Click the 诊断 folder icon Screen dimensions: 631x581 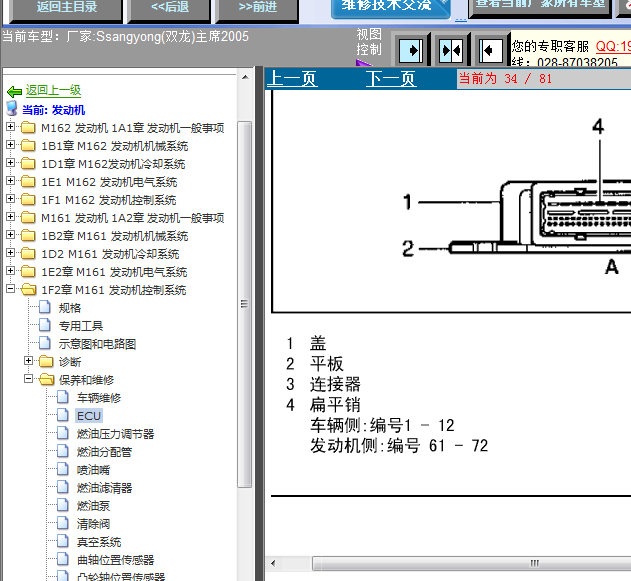(x=46, y=361)
